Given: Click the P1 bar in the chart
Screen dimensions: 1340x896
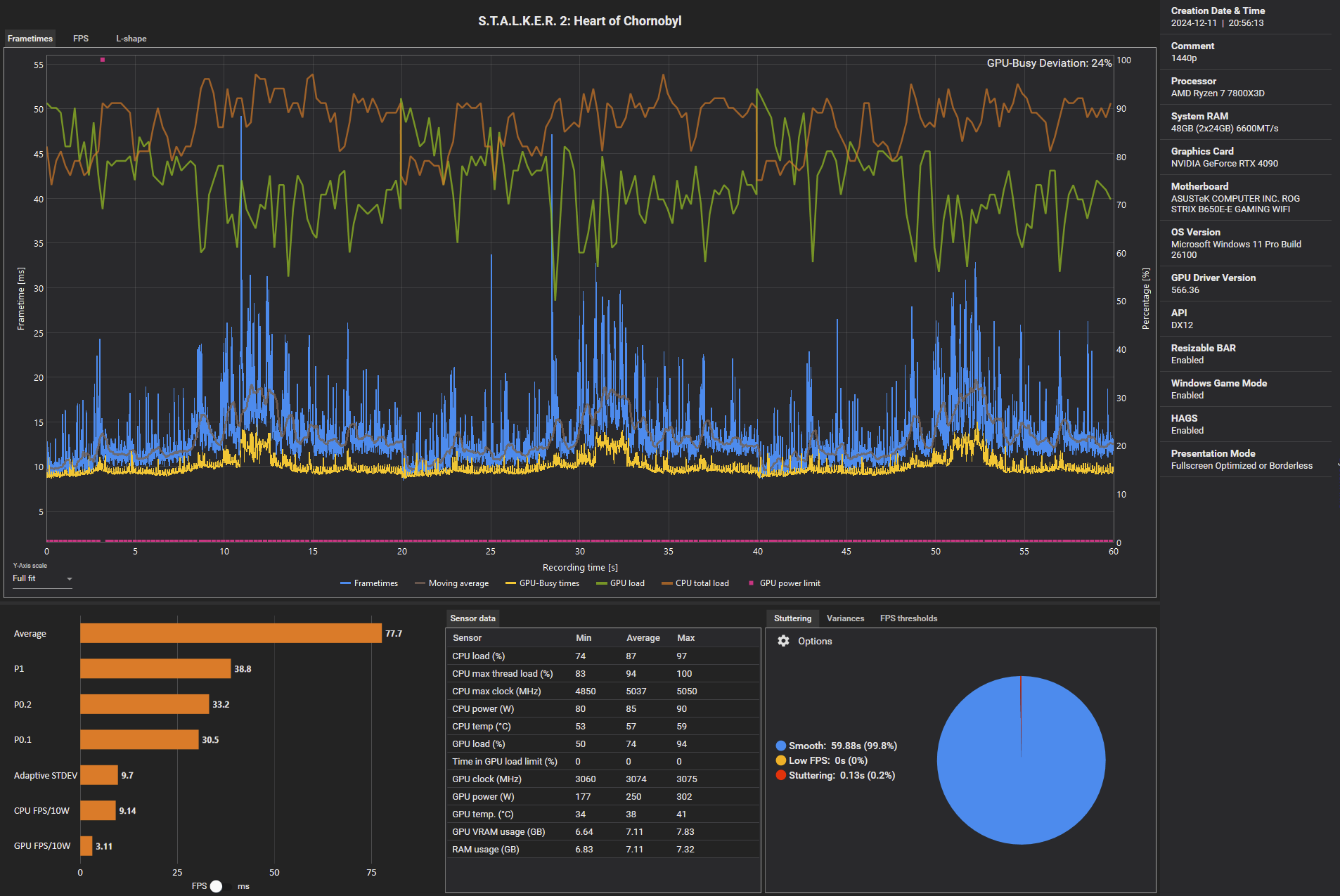Looking at the screenshot, I should (x=155, y=669).
